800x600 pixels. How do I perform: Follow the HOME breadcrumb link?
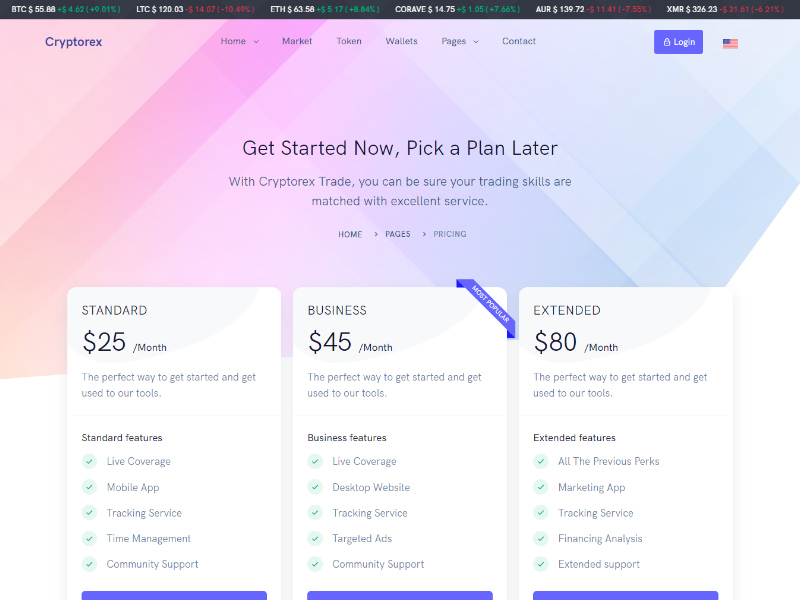(x=350, y=234)
